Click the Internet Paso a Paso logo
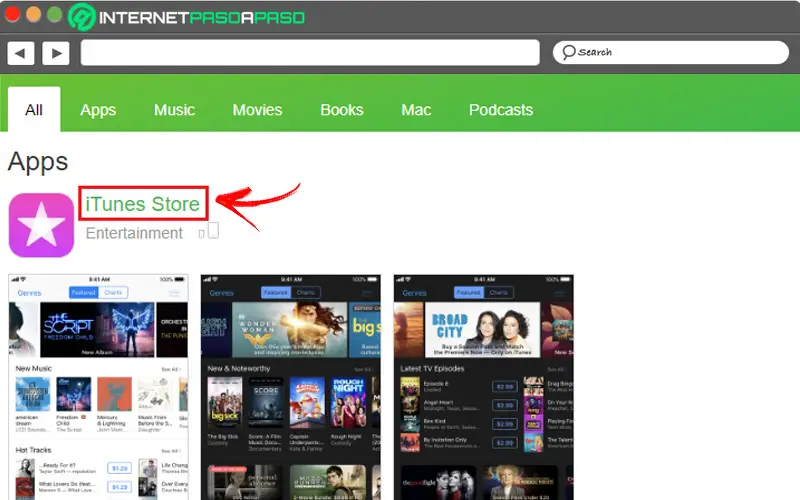The width and height of the screenshot is (800, 500). 187,17
